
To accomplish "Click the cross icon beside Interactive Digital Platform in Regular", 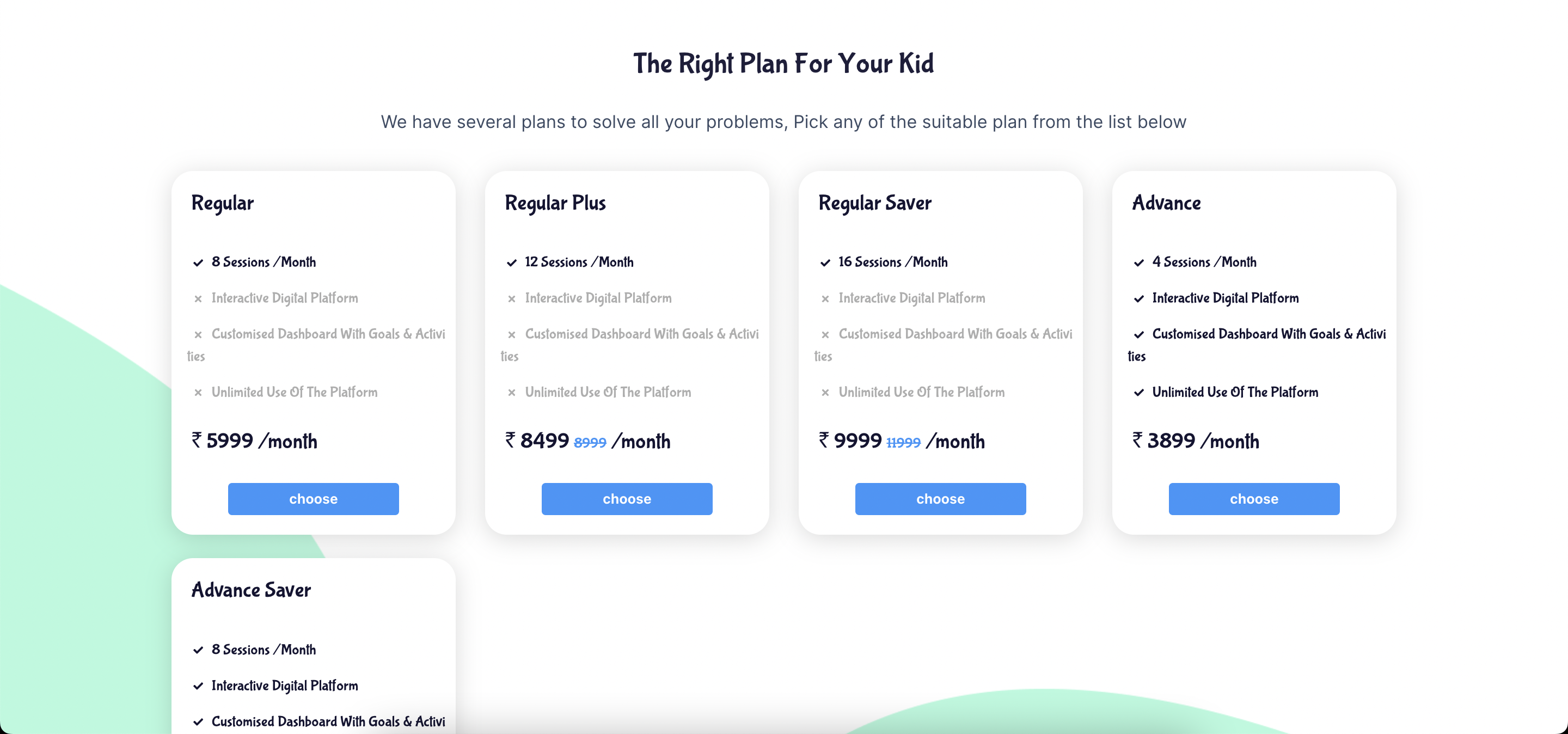I will click(198, 299).
